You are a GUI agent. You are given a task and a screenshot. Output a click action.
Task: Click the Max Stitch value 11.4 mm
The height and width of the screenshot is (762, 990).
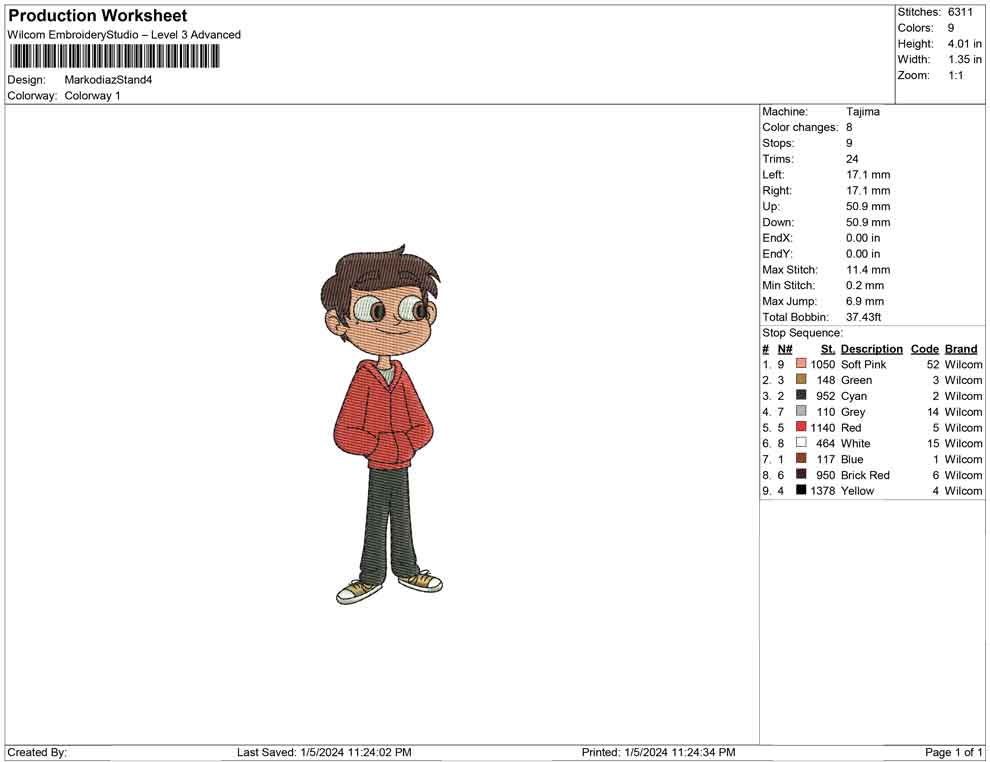[868, 270]
